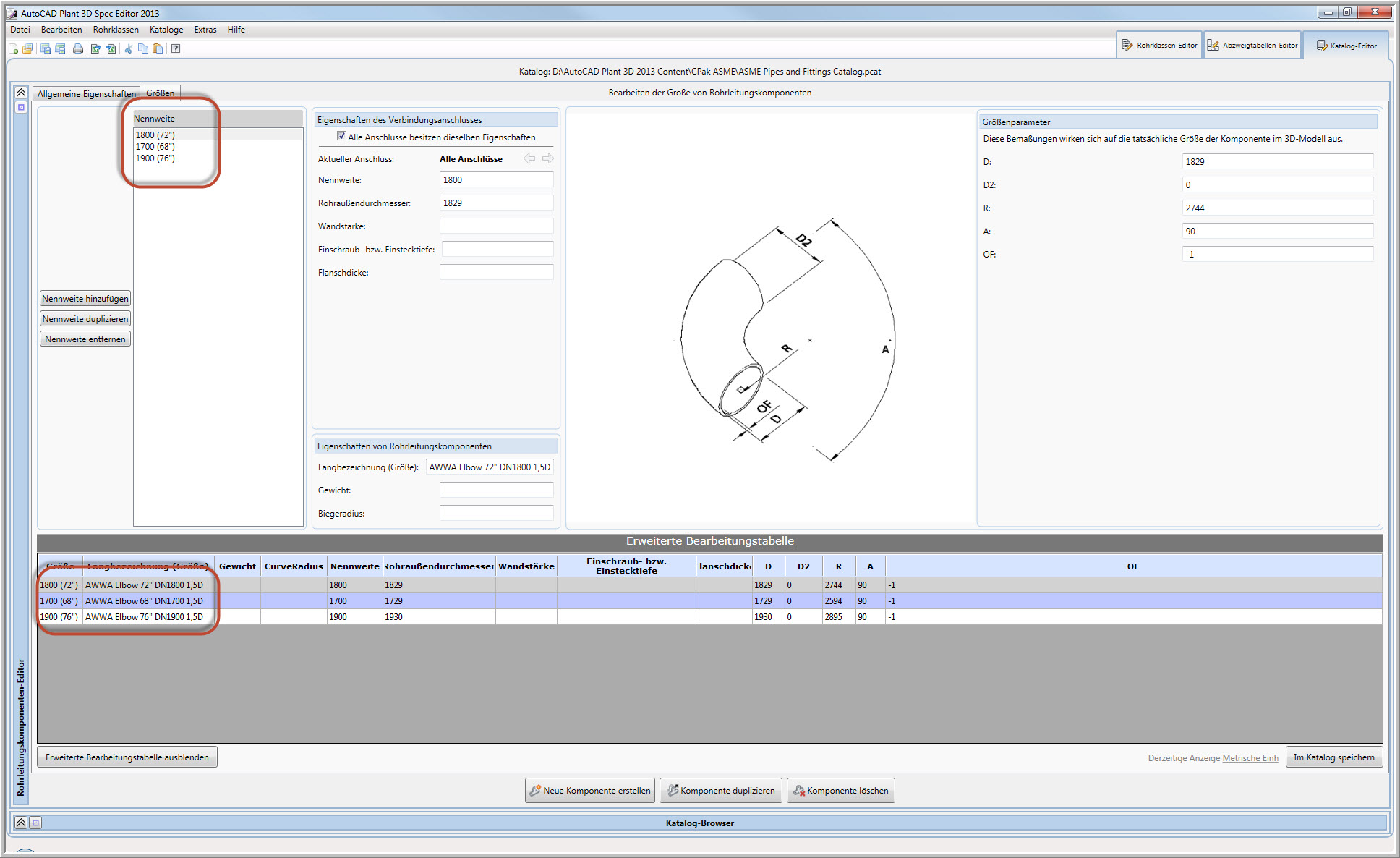Switch to the Allgemeine Eigenschaften tab
Viewport: 1400px width, 858px height.
(87, 93)
